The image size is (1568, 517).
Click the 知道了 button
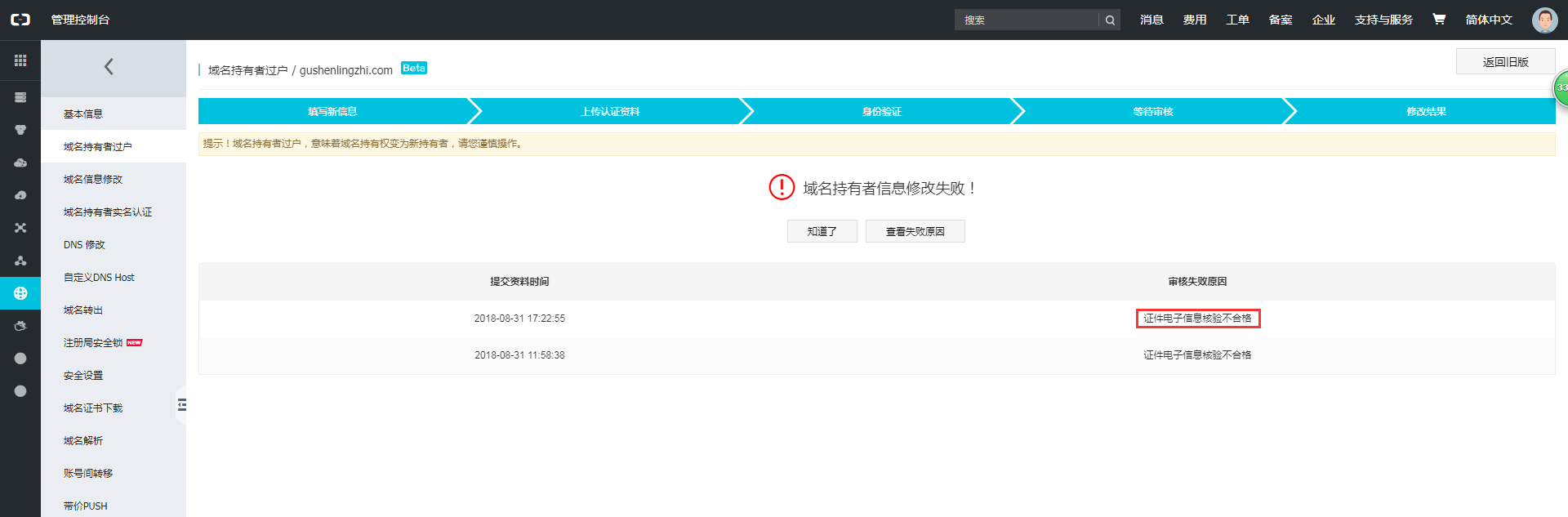pyautogui.click(x=822, y=231)
